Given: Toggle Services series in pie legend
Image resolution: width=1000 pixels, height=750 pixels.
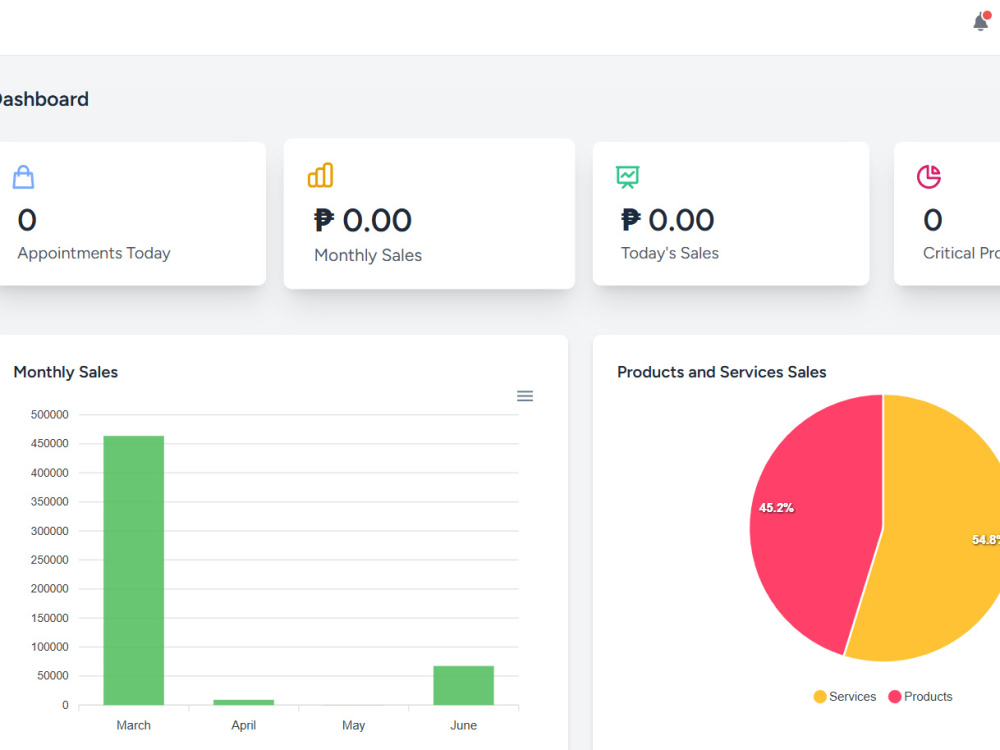Looking at the screenshot, I should pyautogui.click(x=845, y=696).
